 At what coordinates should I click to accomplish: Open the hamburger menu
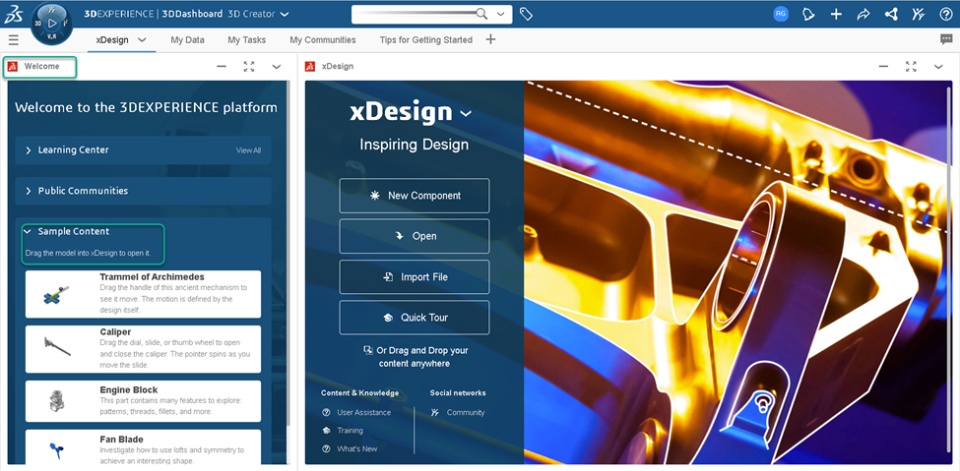tap(13, 40)
